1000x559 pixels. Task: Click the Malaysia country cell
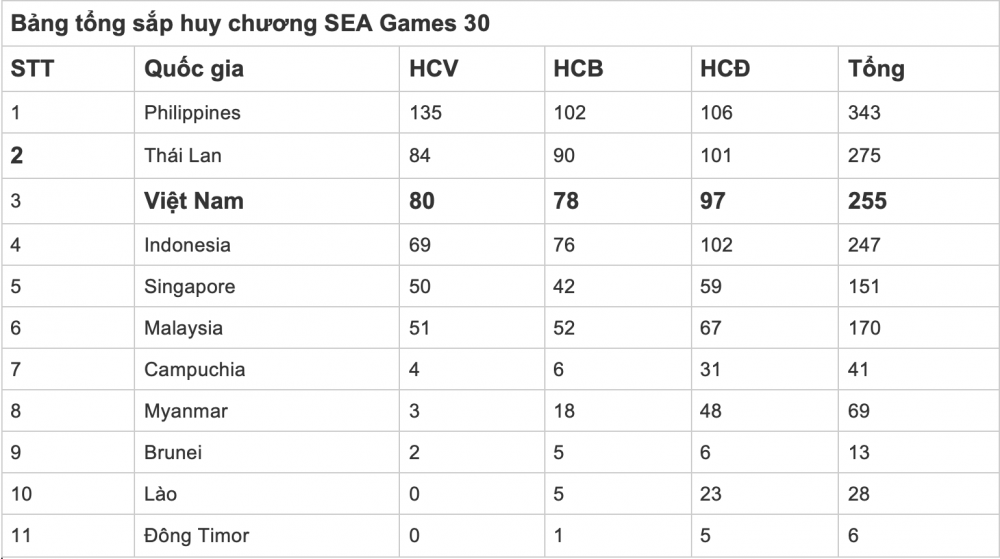click(x=183, y=328)
